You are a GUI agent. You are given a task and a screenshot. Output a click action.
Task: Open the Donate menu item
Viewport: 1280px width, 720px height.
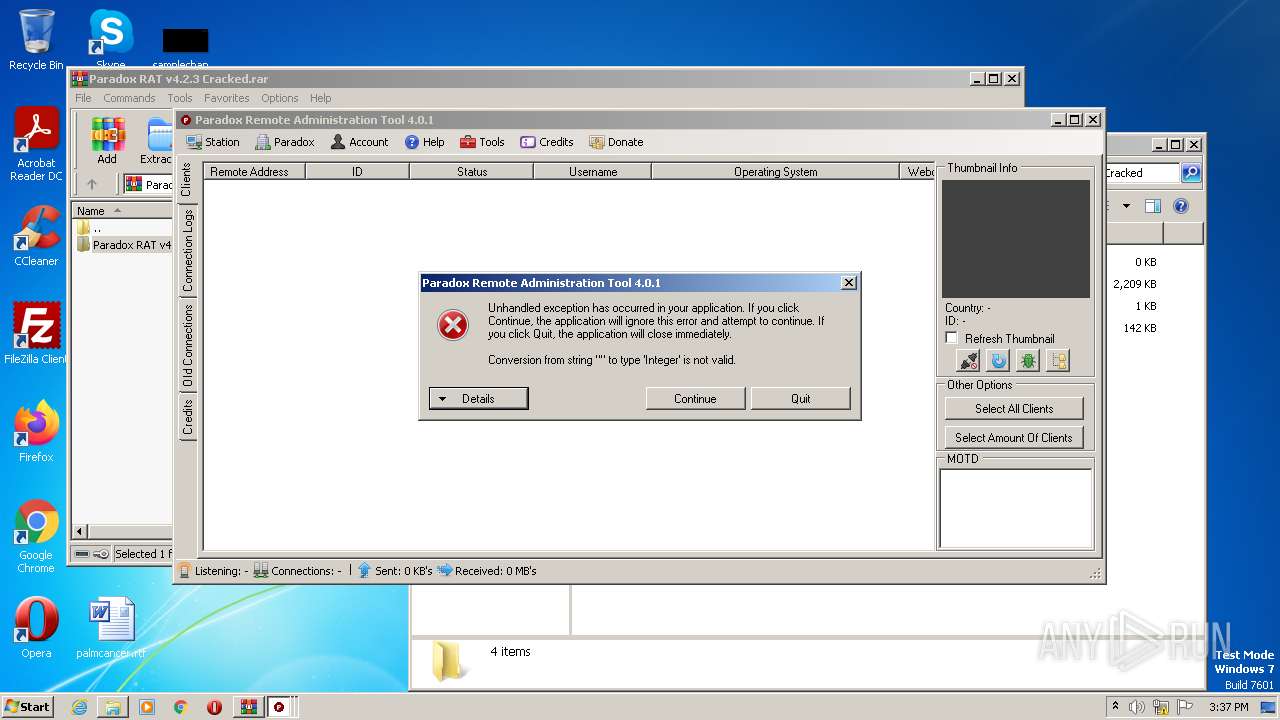(616, 142)
